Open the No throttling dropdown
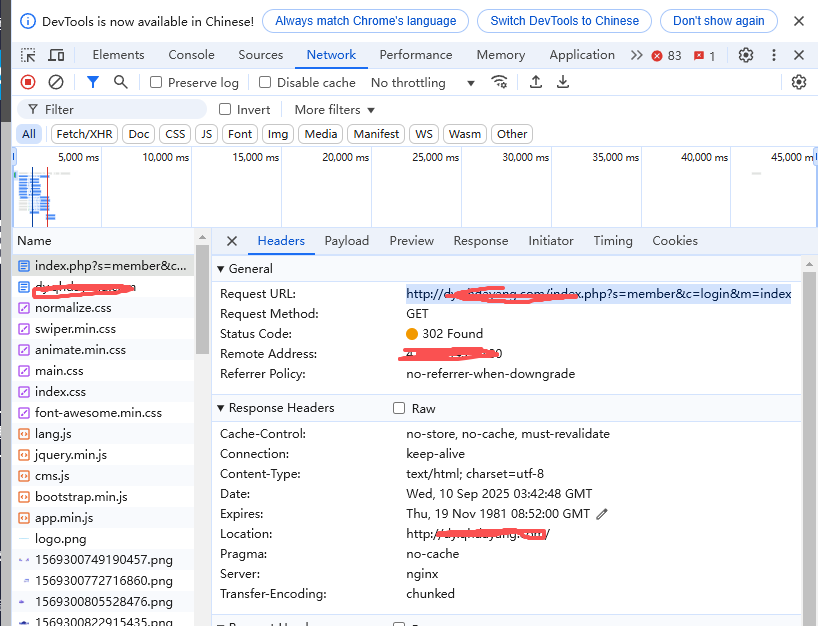The height and width of the screenshot is (626, 818). tap(422, 83)
